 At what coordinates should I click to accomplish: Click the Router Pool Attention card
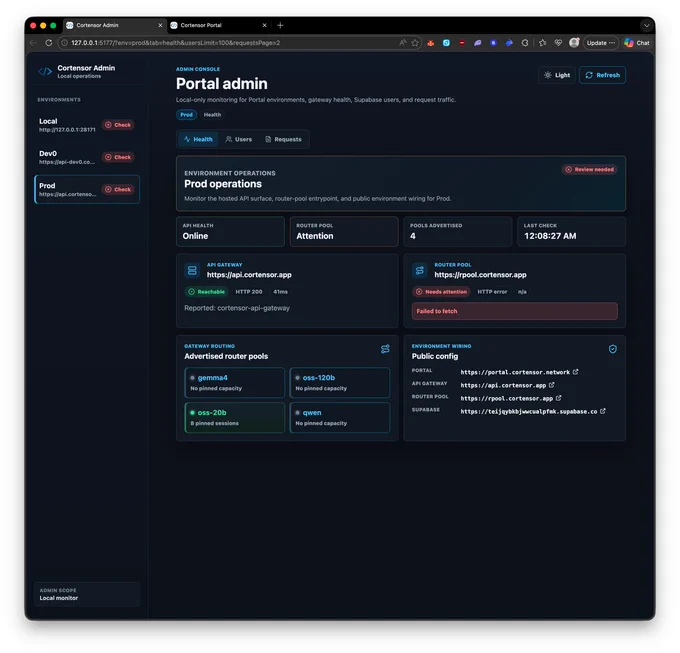click(x=344, y=232)
